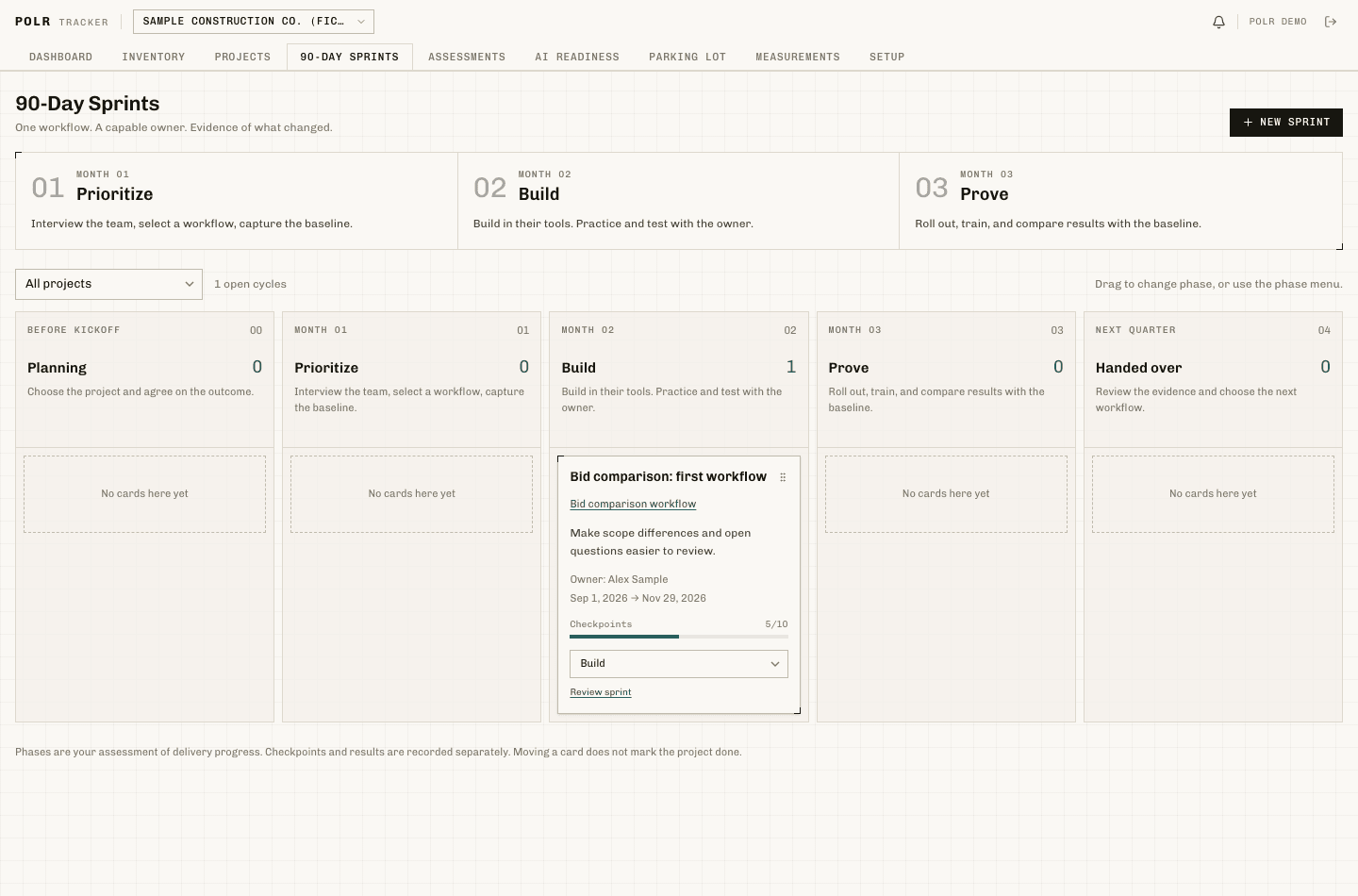The width and height of the screenshot is (1358, 896).
Task: Switch to the Setup tab
Action: (x=887, y=57)
